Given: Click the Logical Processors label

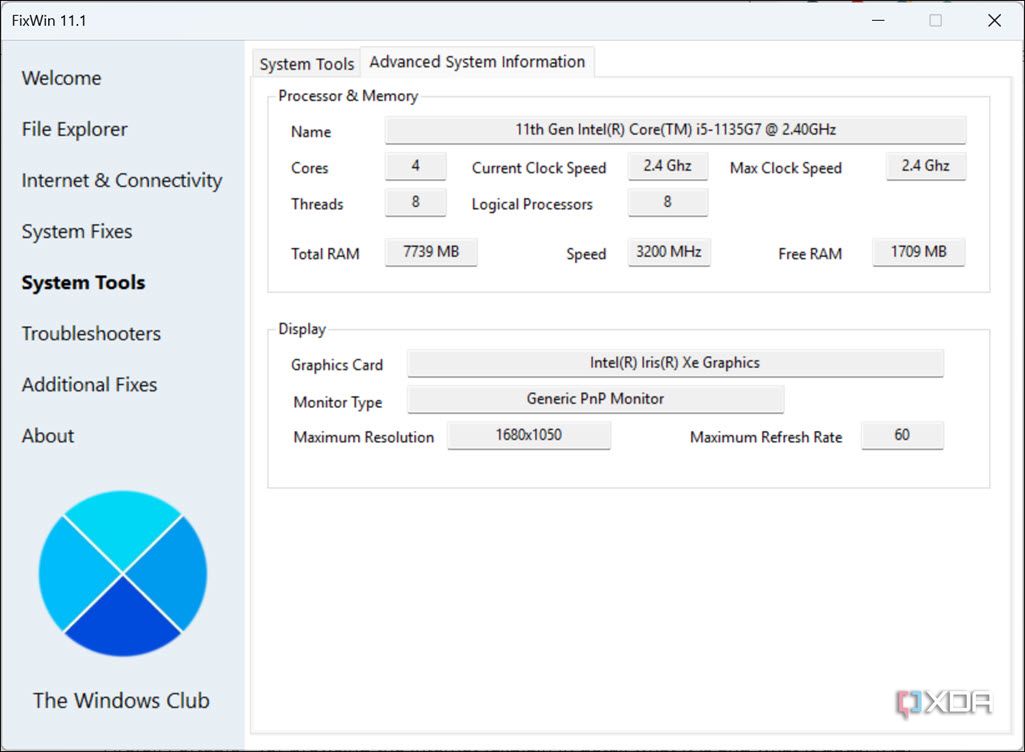Looking at the screenshot, I should point(532,205).
